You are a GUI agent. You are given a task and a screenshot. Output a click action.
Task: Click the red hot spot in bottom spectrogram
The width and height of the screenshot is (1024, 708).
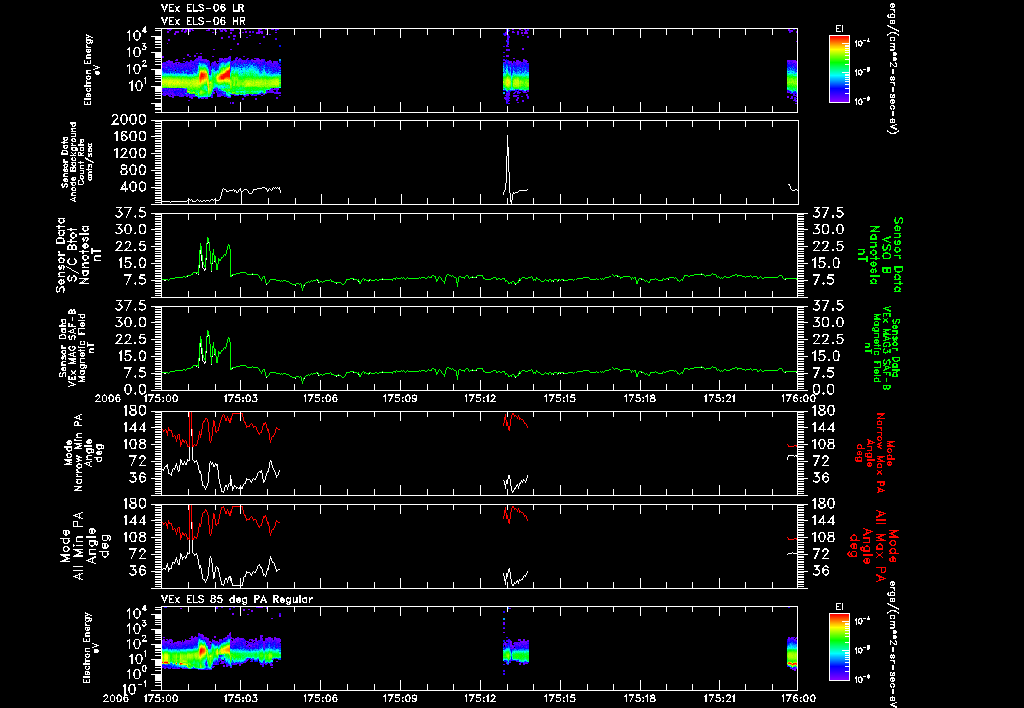click(202, 651)
